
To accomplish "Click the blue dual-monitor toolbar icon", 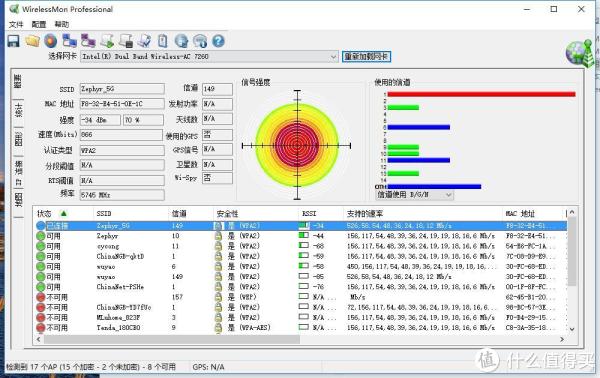I will pyautogui.click(x=70, y=41).
